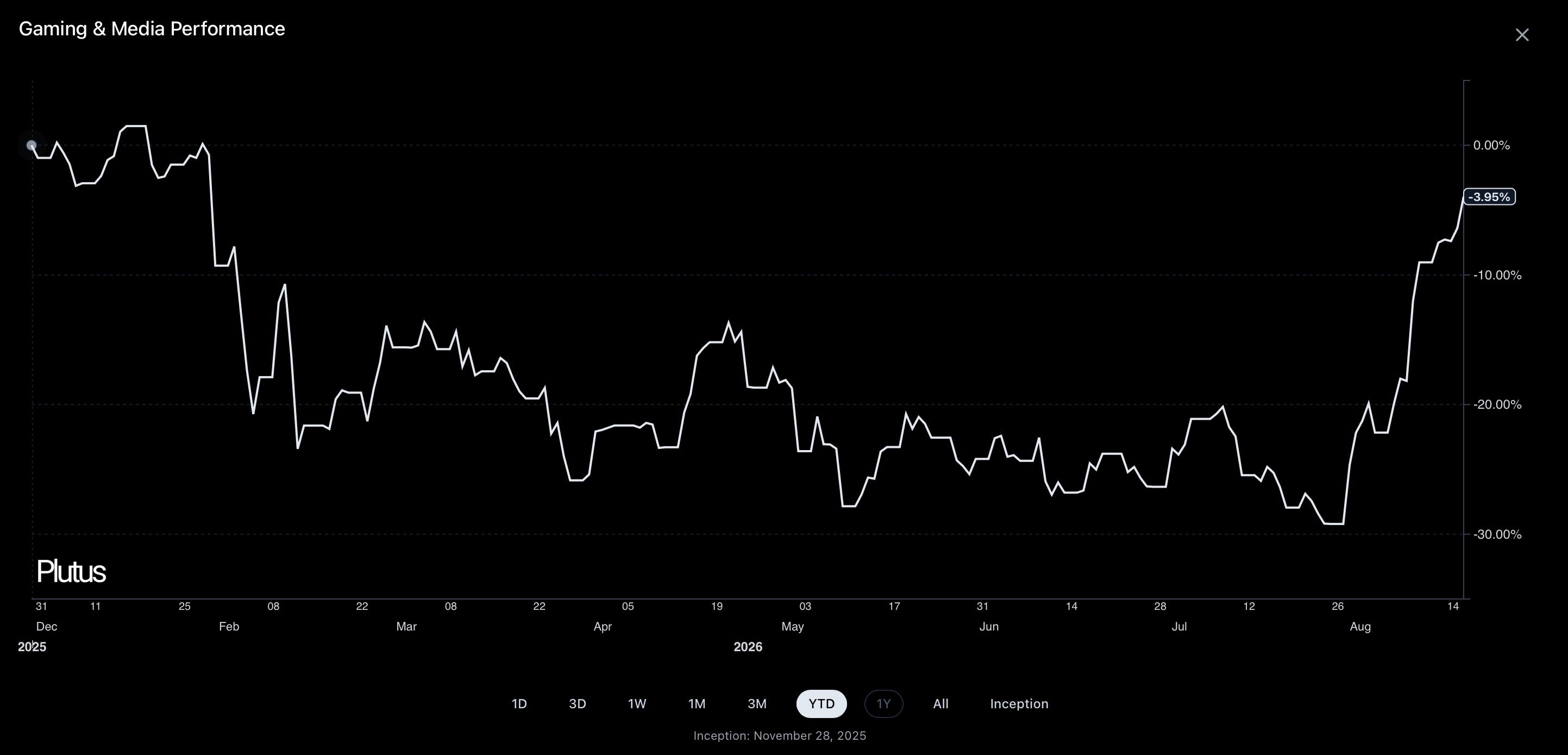
Task: Click the -20.00% axis label
Action: point(1497,405)
